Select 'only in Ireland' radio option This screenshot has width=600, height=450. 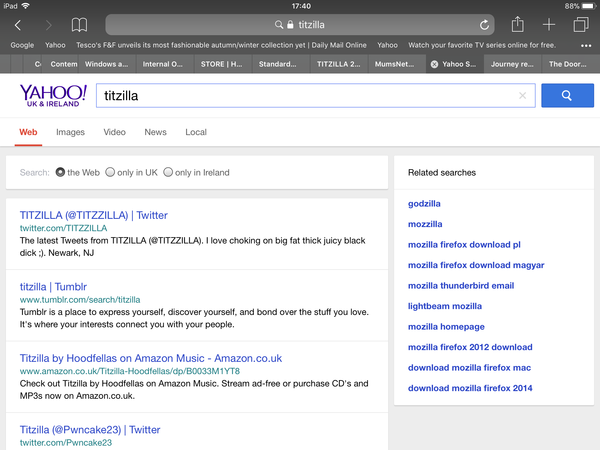coord(168,172)
